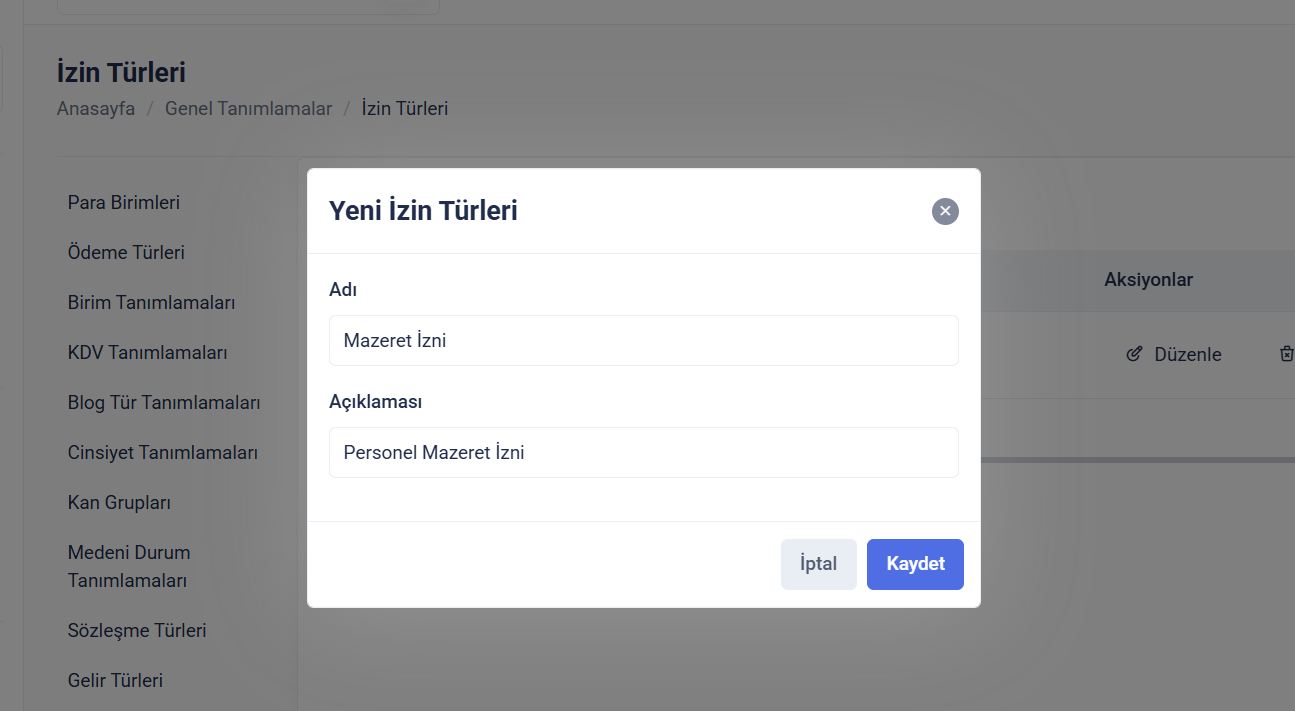Open Cinsiyet Tanımlamaları page
This screenshot has height=711, width=1295.
click(x=163, y=452)
